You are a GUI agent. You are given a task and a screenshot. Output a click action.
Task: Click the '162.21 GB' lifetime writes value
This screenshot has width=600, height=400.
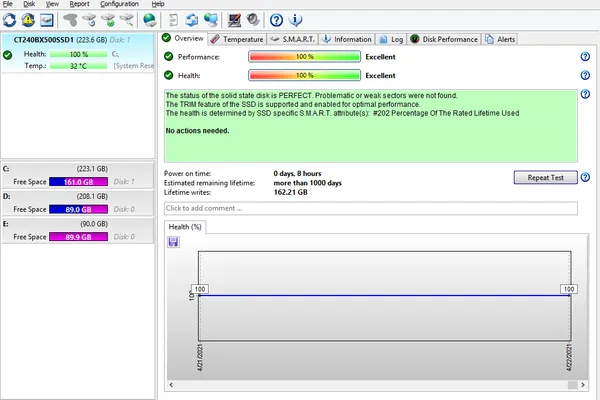(290, 192)
